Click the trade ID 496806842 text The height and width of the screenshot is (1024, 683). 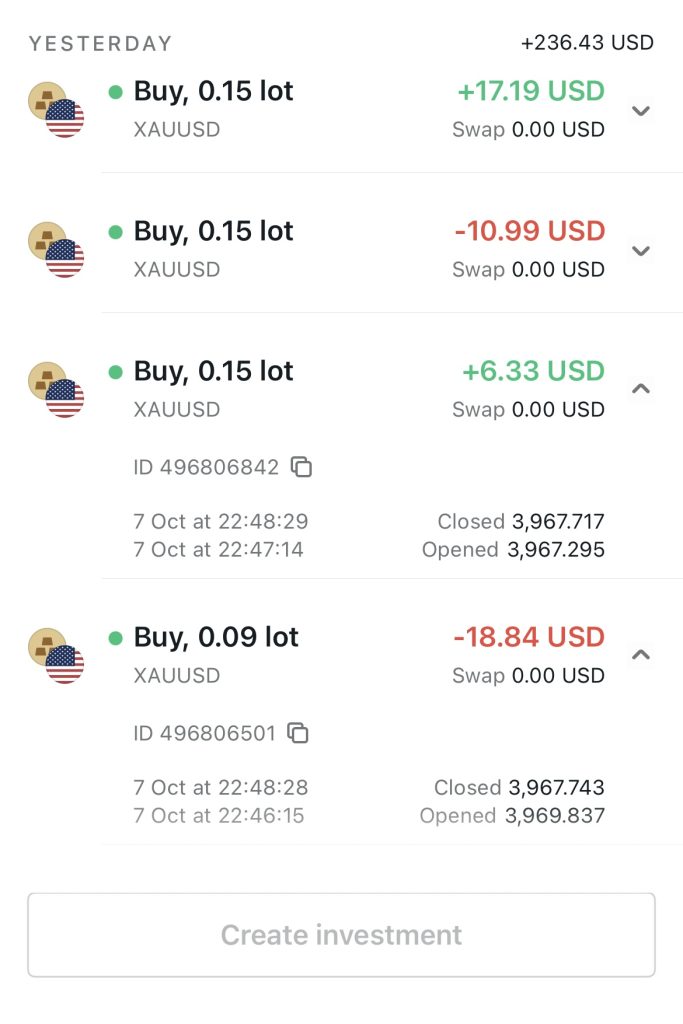[206, 467]
